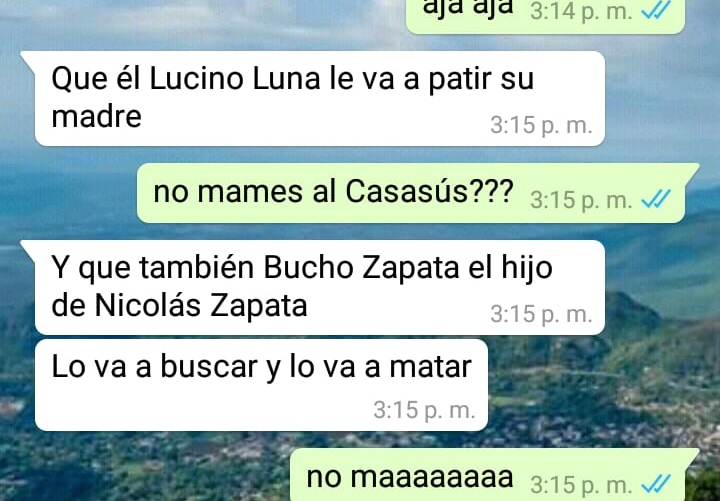Click the name "Lucino Luna" in the message text
This screenshot has width=720, height=501.
[x=235, y=78]
